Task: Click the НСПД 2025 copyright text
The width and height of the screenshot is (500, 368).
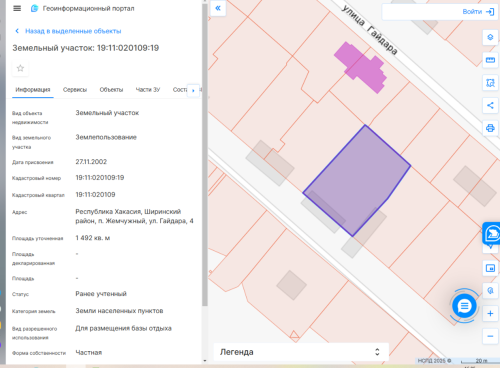Action: [434, 361]
